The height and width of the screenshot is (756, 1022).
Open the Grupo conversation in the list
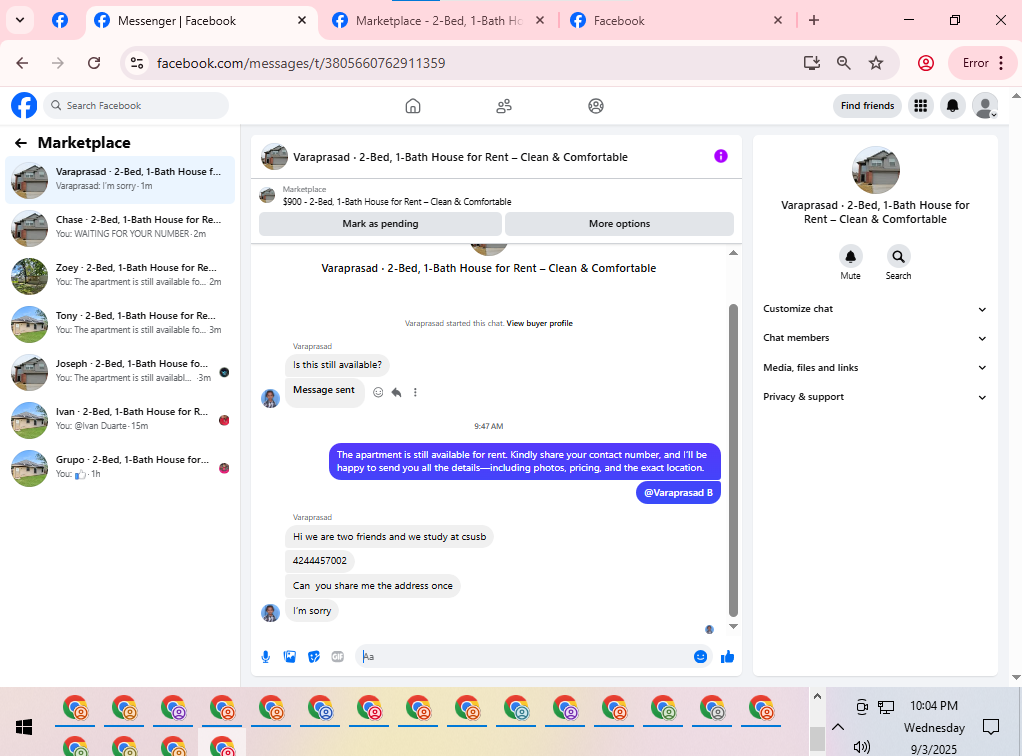coord(120,467)
